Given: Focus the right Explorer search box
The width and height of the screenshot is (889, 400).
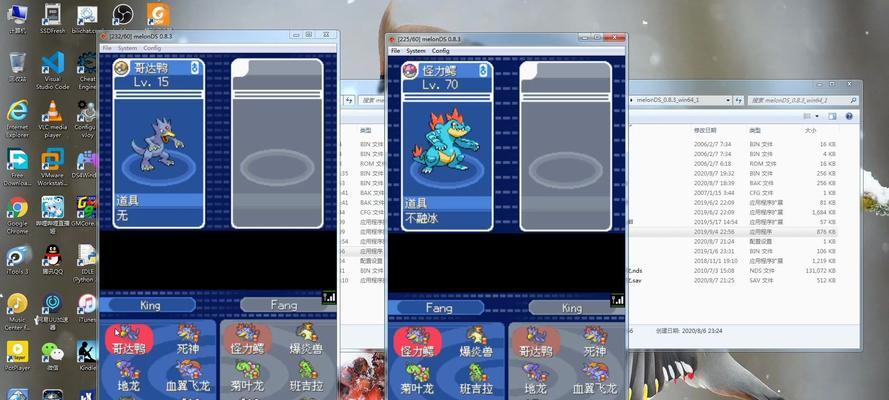Looking at the screenshot, I should [x=802, y=100].
